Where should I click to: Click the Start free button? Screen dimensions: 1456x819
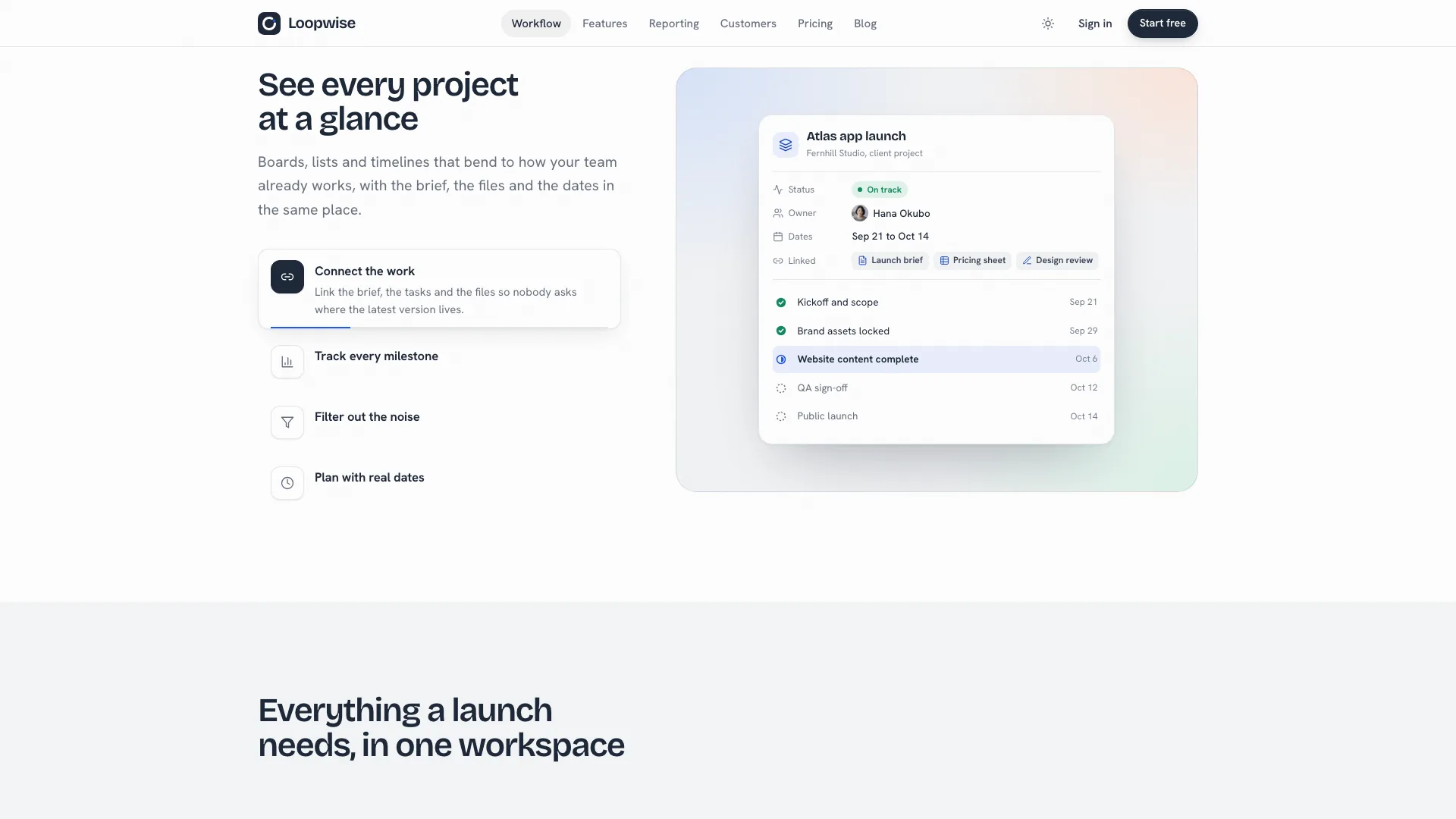1163,24
